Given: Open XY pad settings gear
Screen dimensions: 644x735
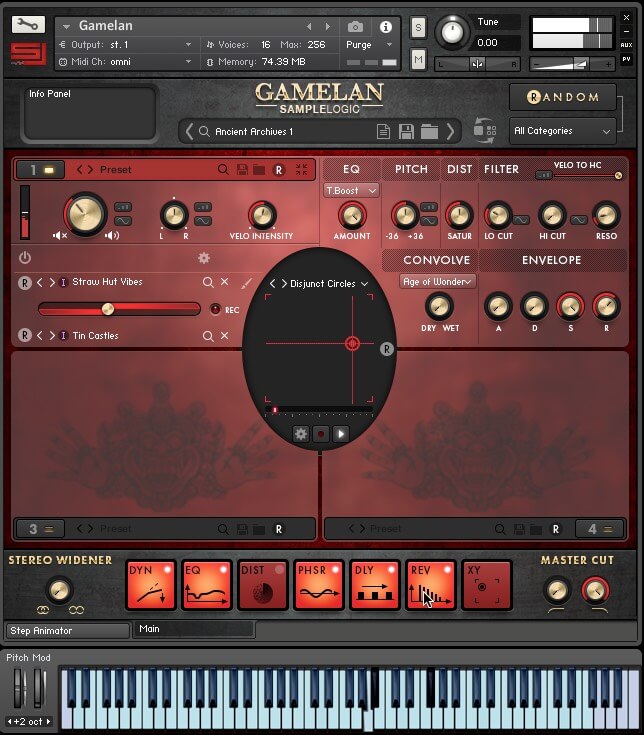Looking at the screenshot, I should pyautogui.click(x=300, y=434).
